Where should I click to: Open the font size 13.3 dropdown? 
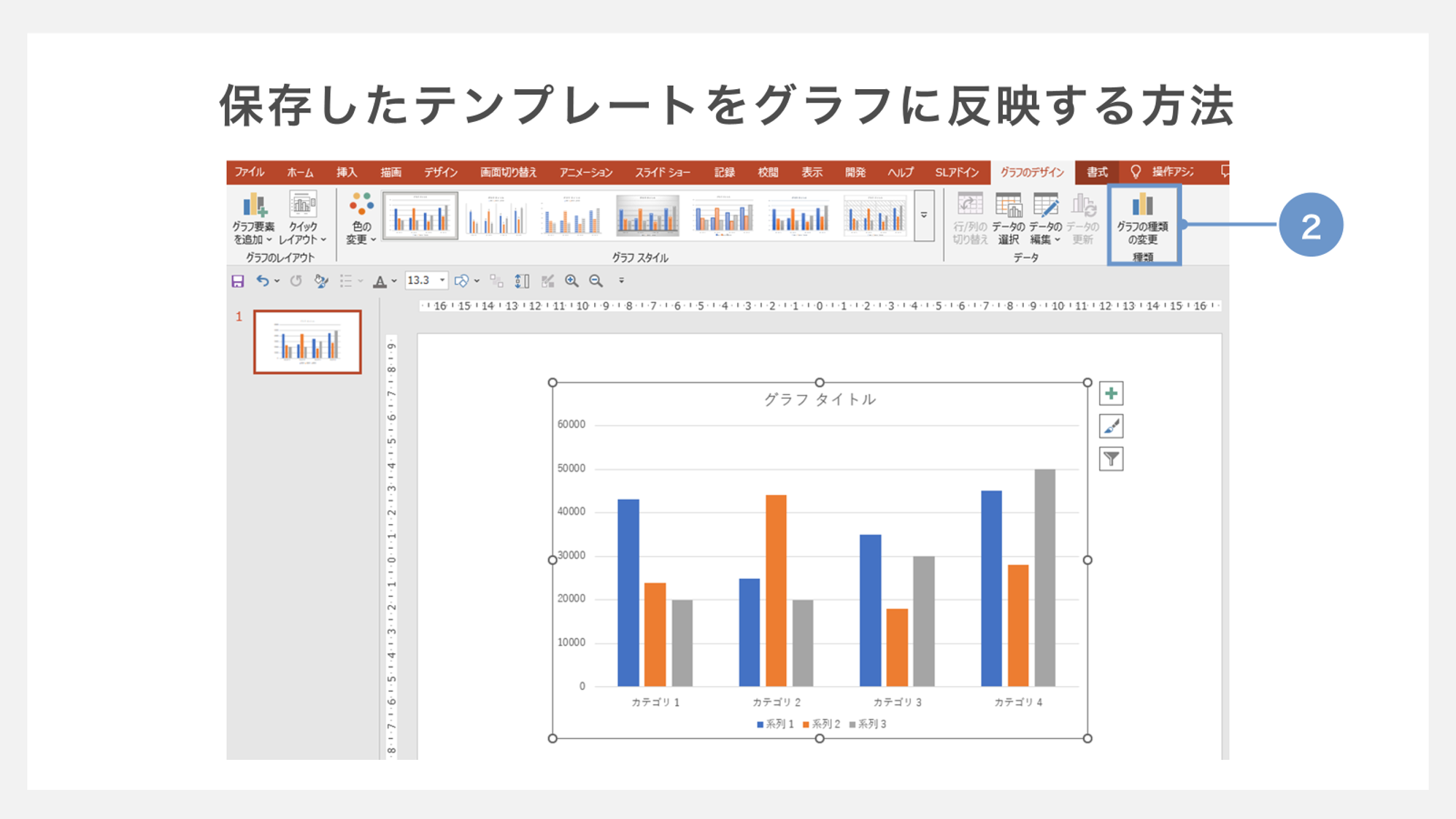[442, 281]
